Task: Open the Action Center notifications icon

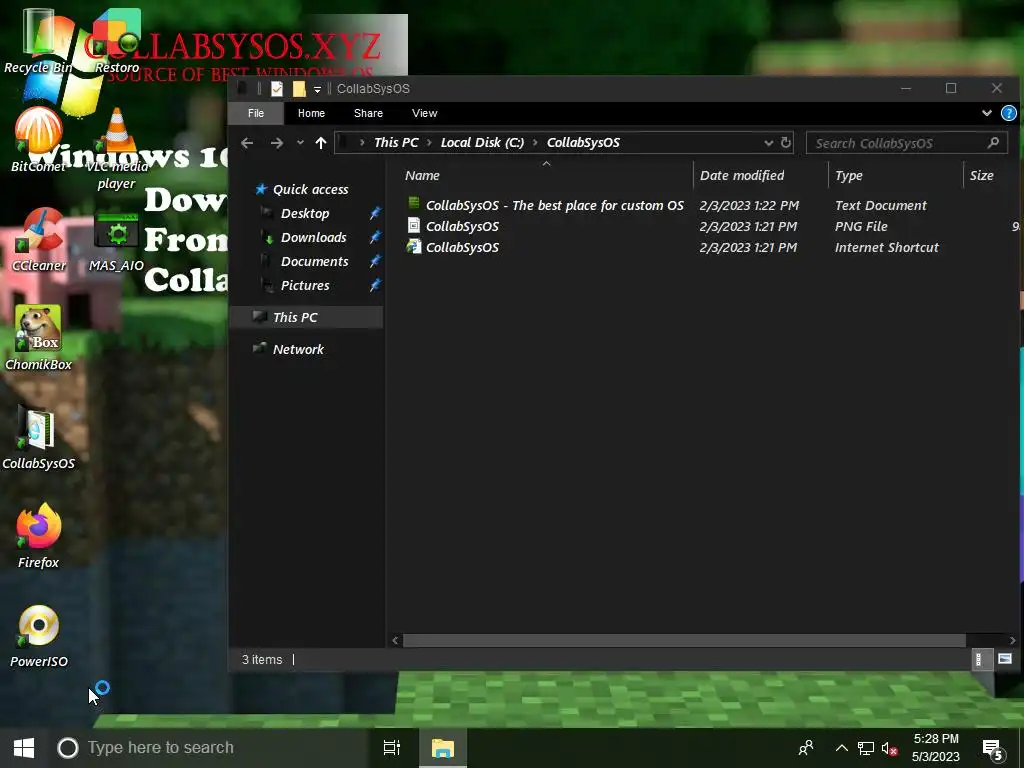Action: pos(993,750)
